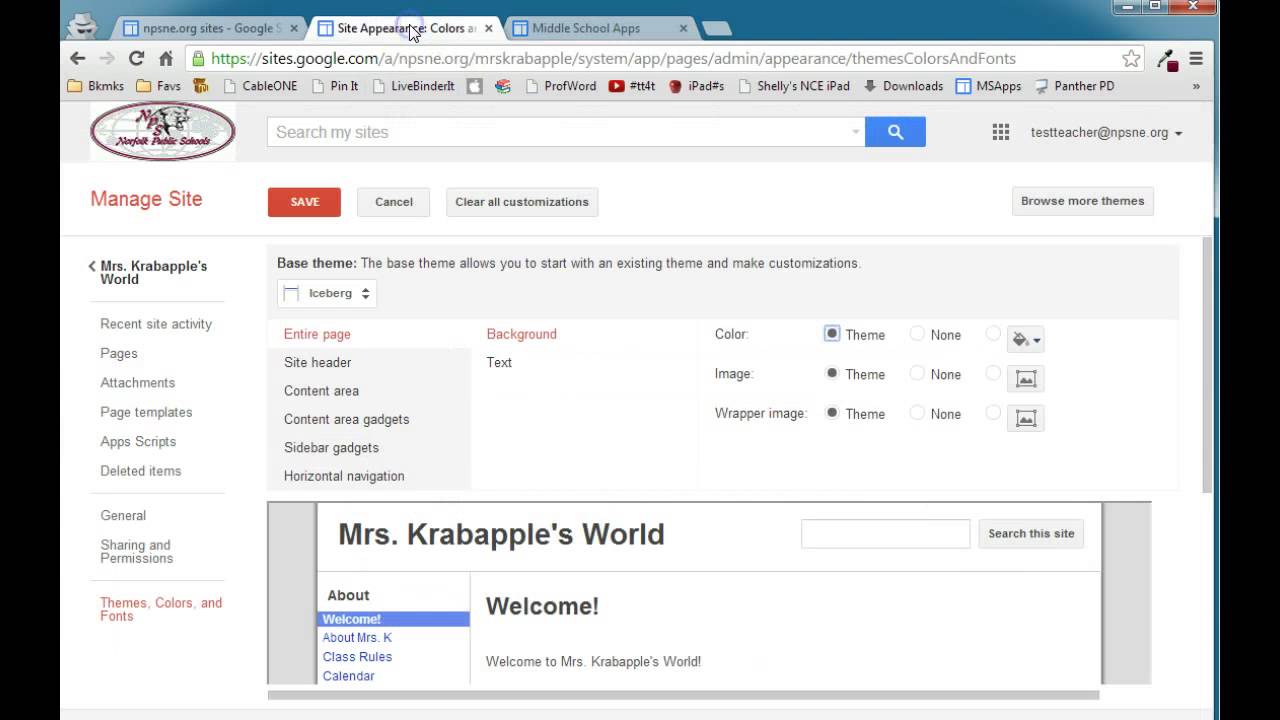Open Shelly's NCE iPad bookmark
Viewport: 1280px width, 720px height.
click(794, 86)
